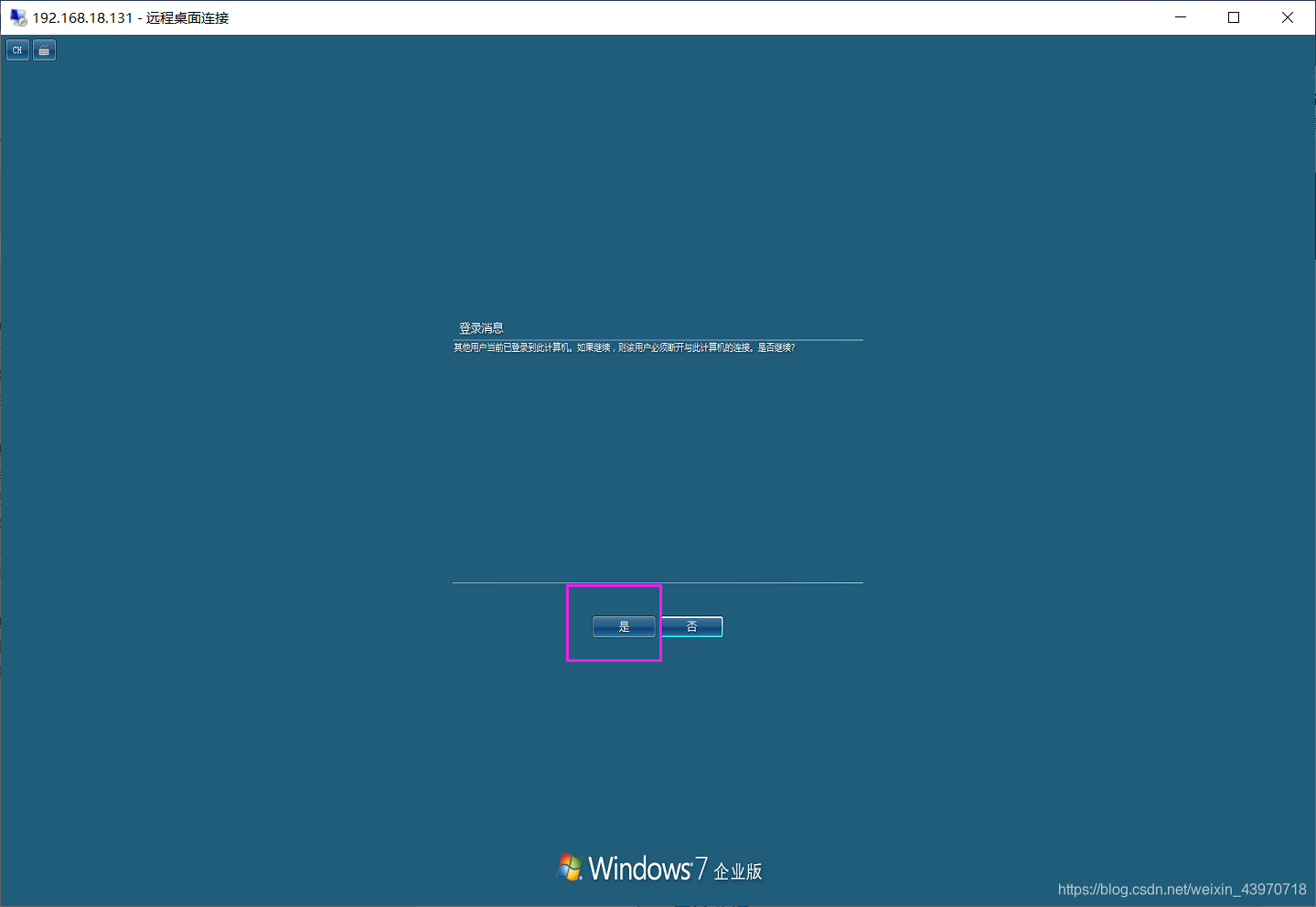Click the 192.168.18.131 - 远程桌面连接 window title text
Viewport: 1316px width, 907px height.
pyautogui.click(x=131, y=18)
